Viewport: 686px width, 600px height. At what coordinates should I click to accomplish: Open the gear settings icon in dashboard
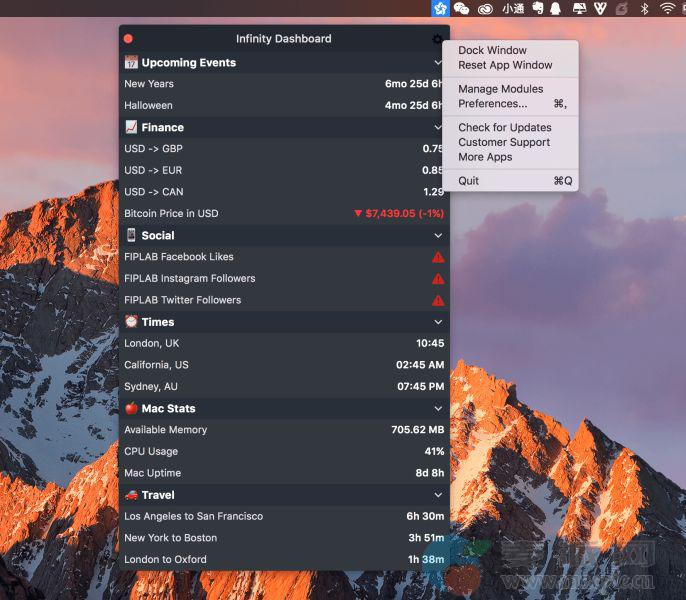tap(437, 39)
